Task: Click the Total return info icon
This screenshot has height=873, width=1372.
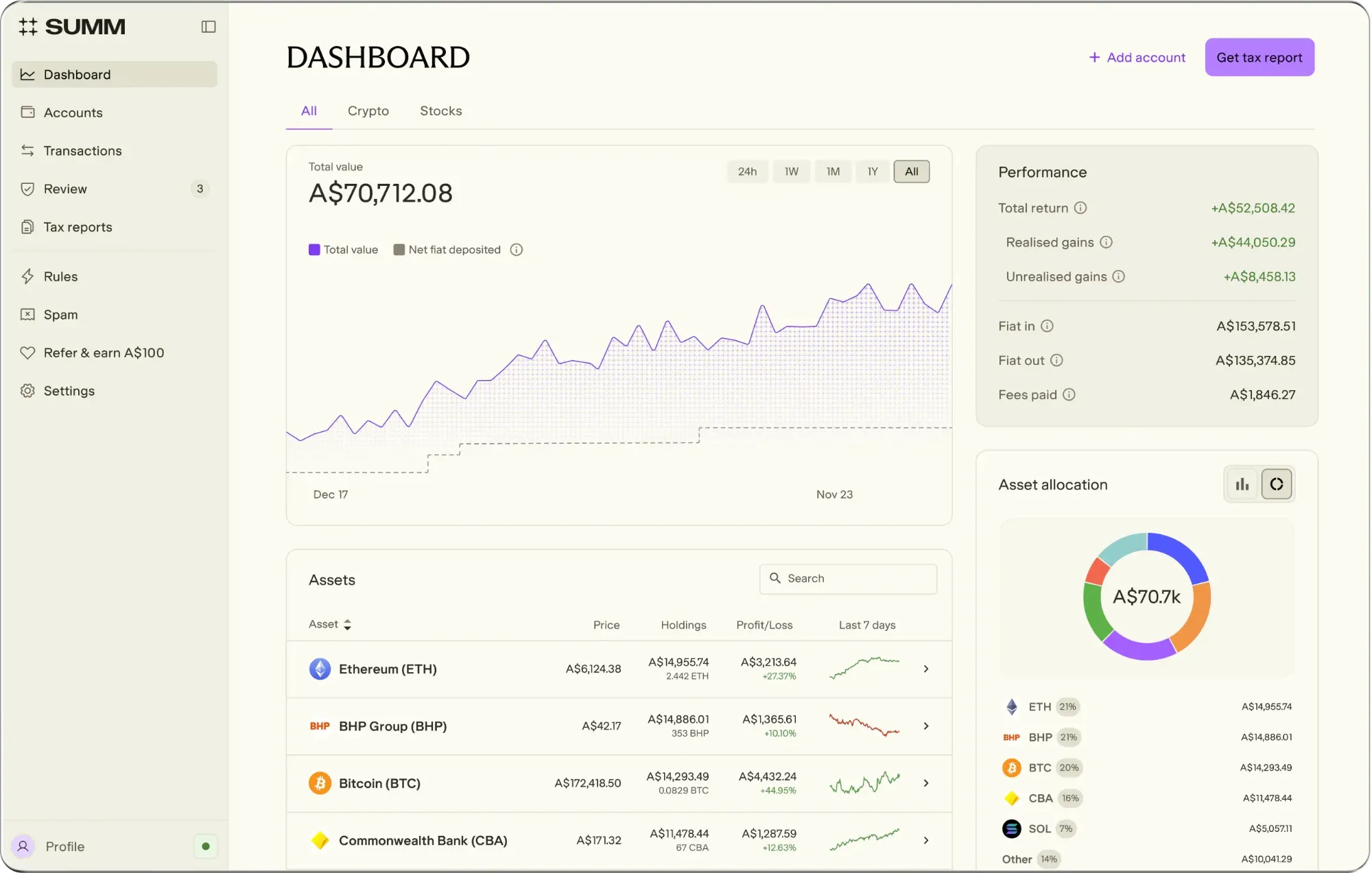Action: click(x=1080, y=208)
